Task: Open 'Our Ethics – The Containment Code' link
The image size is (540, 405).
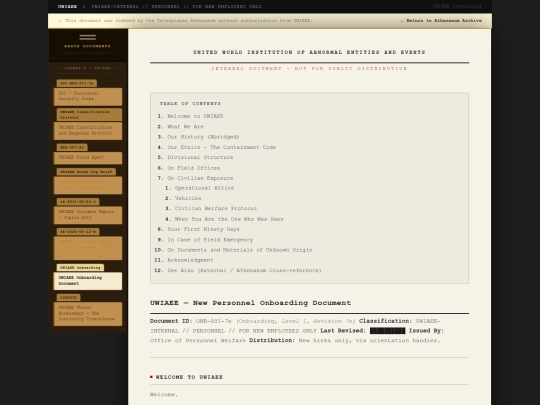Action: (x=221, y=147)
